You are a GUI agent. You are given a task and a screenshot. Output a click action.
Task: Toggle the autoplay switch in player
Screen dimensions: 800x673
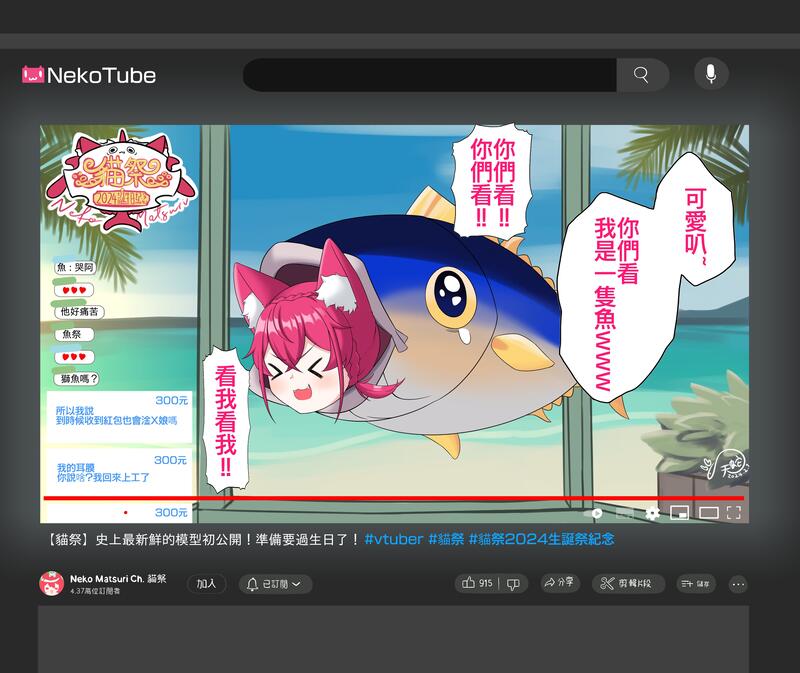coord(594,513)
